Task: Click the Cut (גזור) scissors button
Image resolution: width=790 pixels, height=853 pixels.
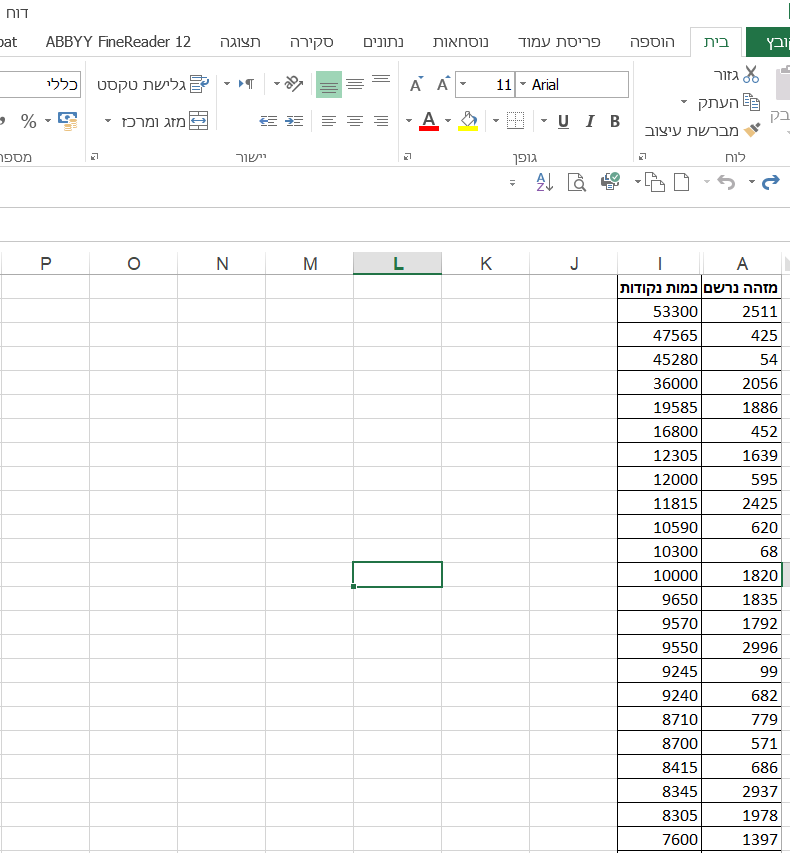Action: coord(736,75)
